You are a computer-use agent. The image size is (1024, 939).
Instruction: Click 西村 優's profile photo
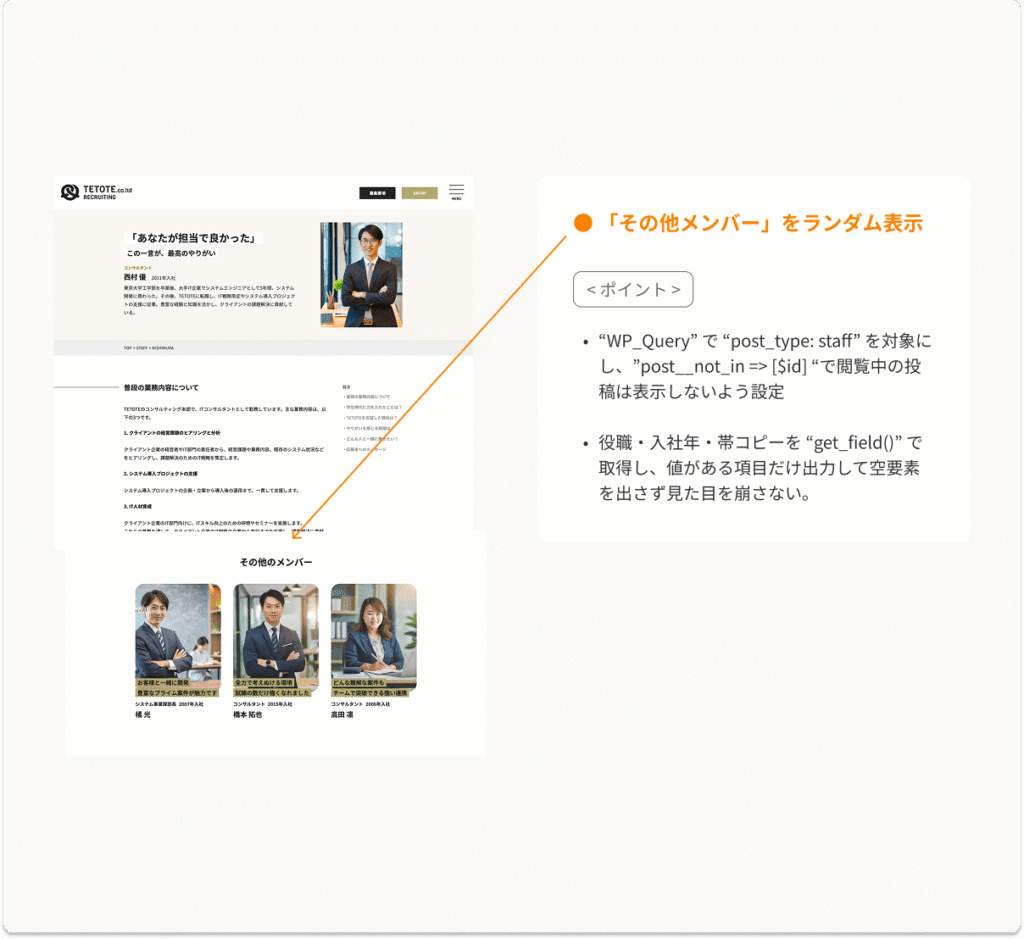coord(361,274)
